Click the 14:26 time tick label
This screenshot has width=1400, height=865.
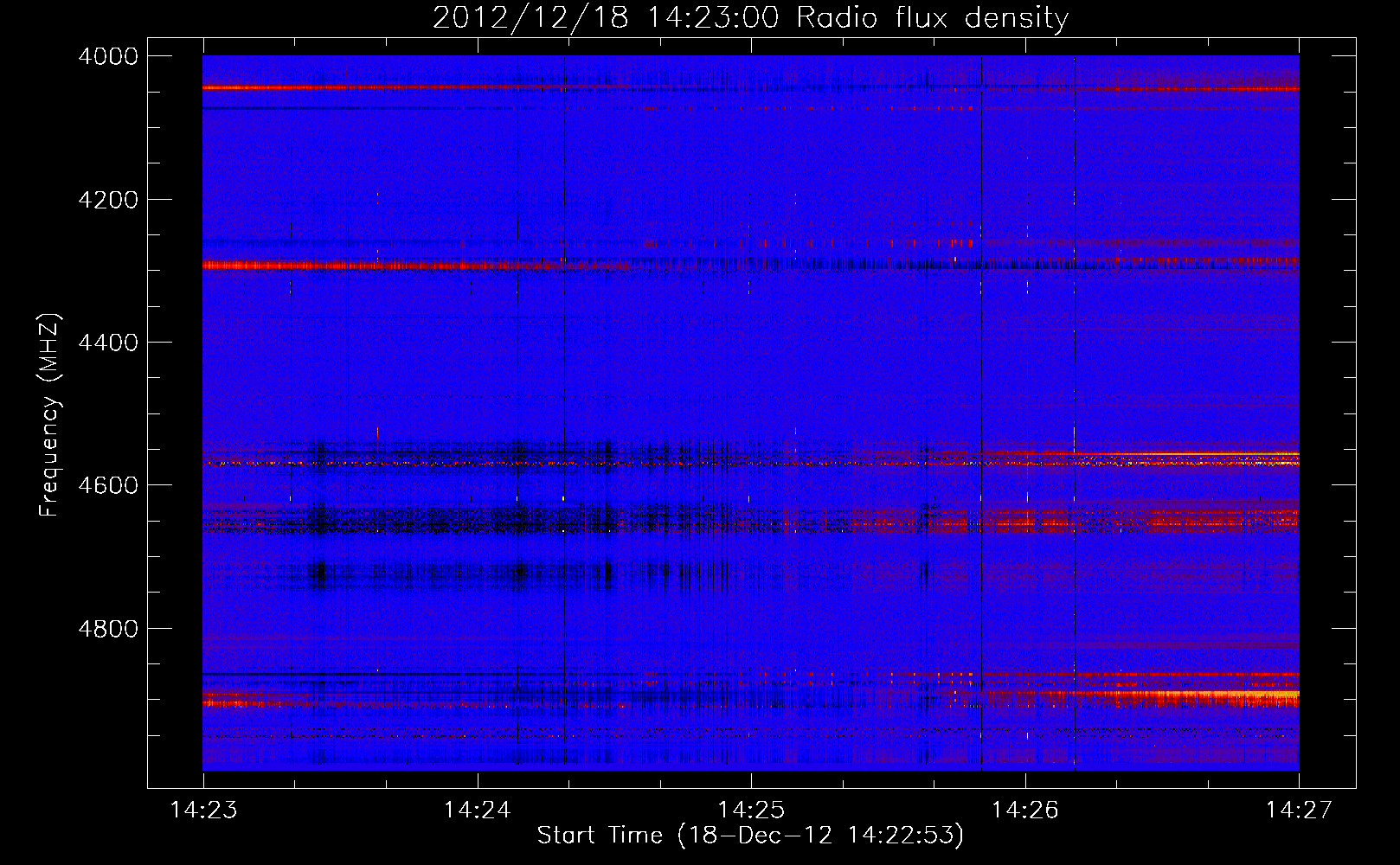pos(1025,810)
